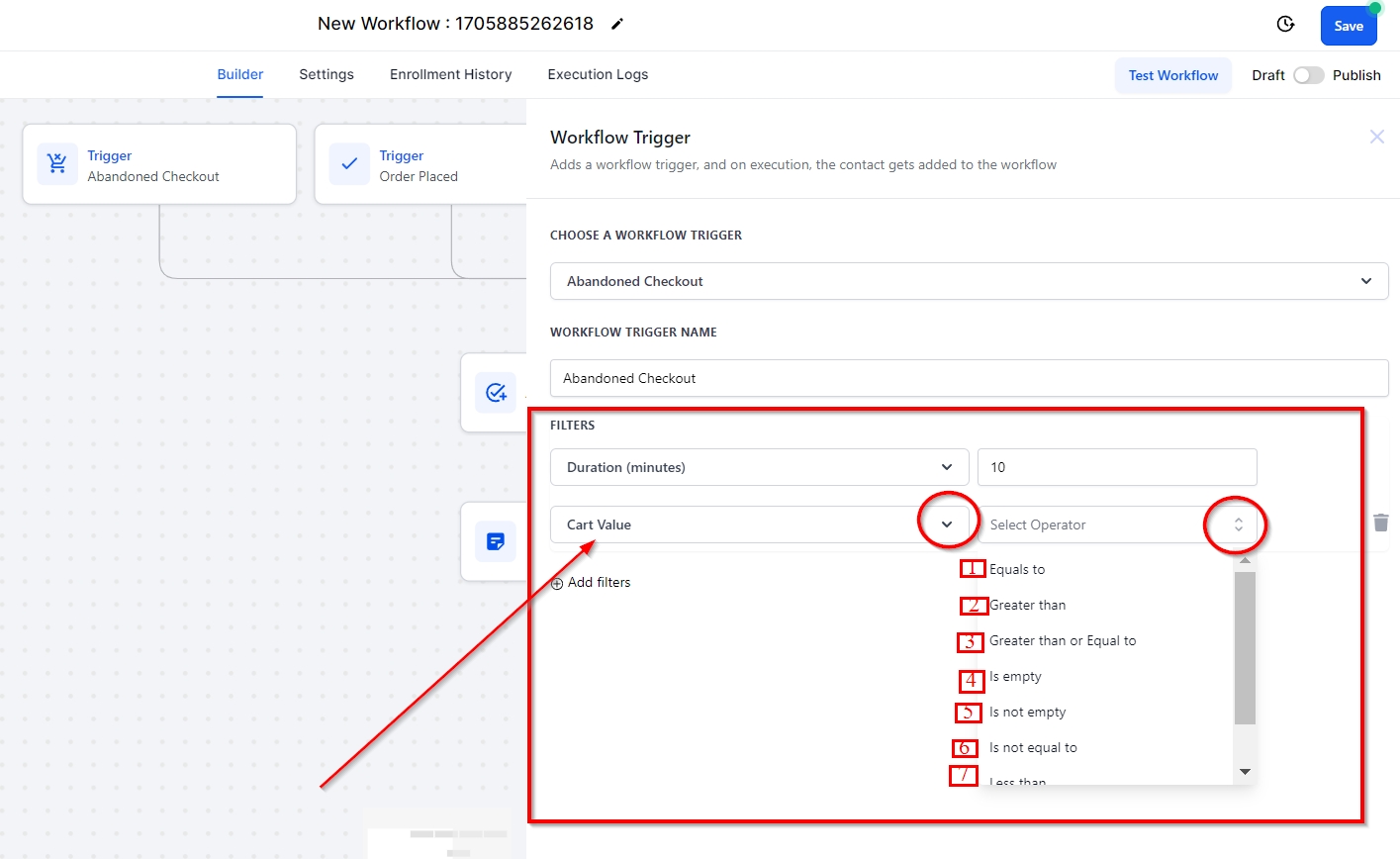
Task: Open the Cart Value filter dropdown
Action: [946, 525]
